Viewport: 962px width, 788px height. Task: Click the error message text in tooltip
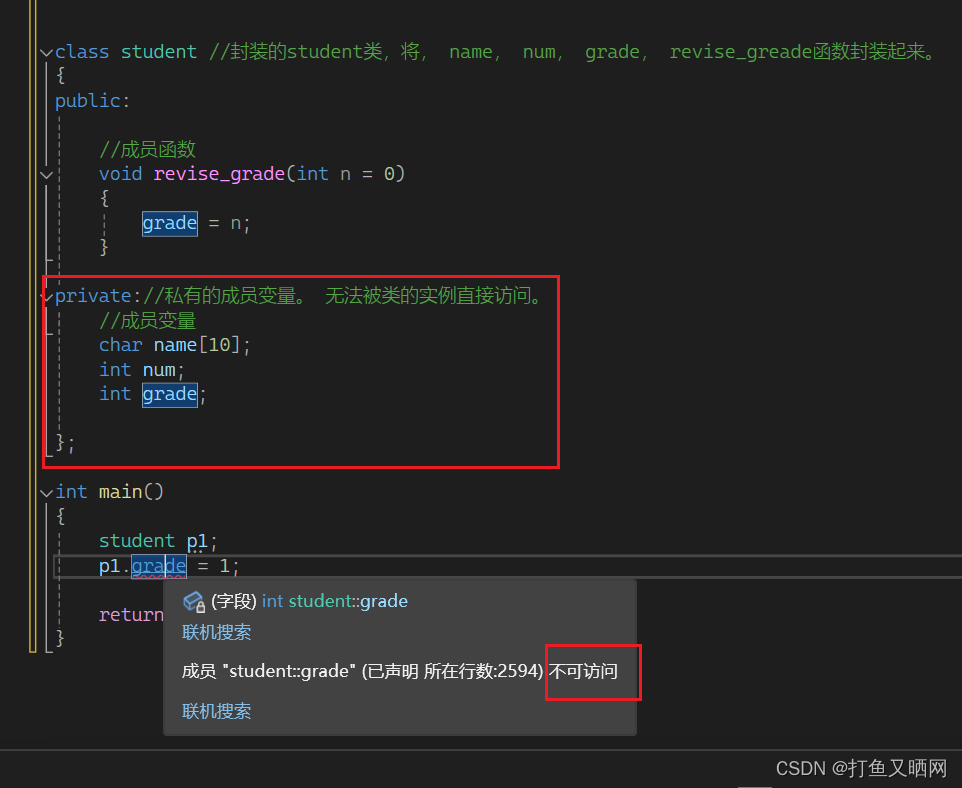click(399, 671)
